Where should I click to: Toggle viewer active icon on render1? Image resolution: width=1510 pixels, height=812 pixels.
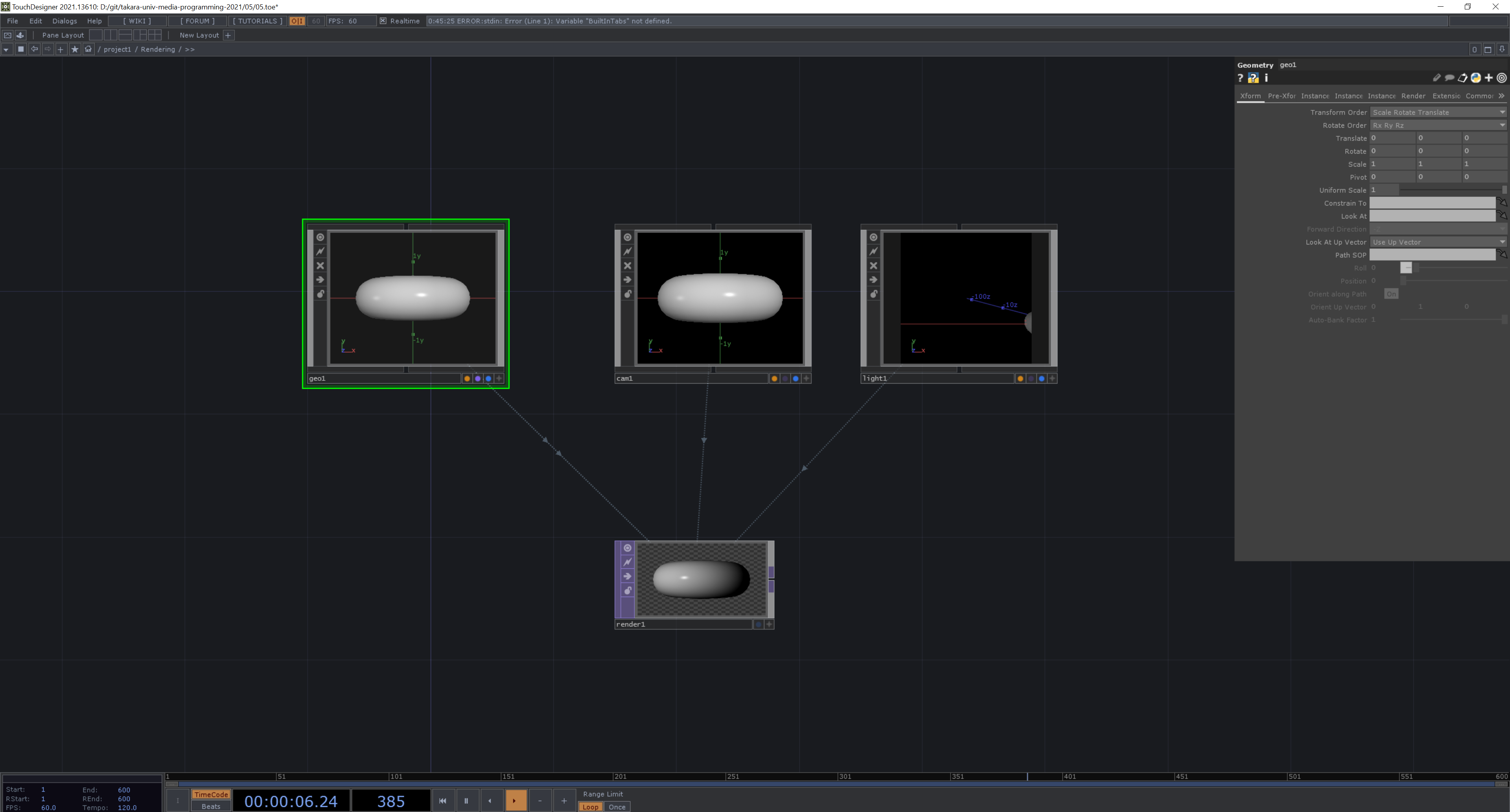(627, 548)
